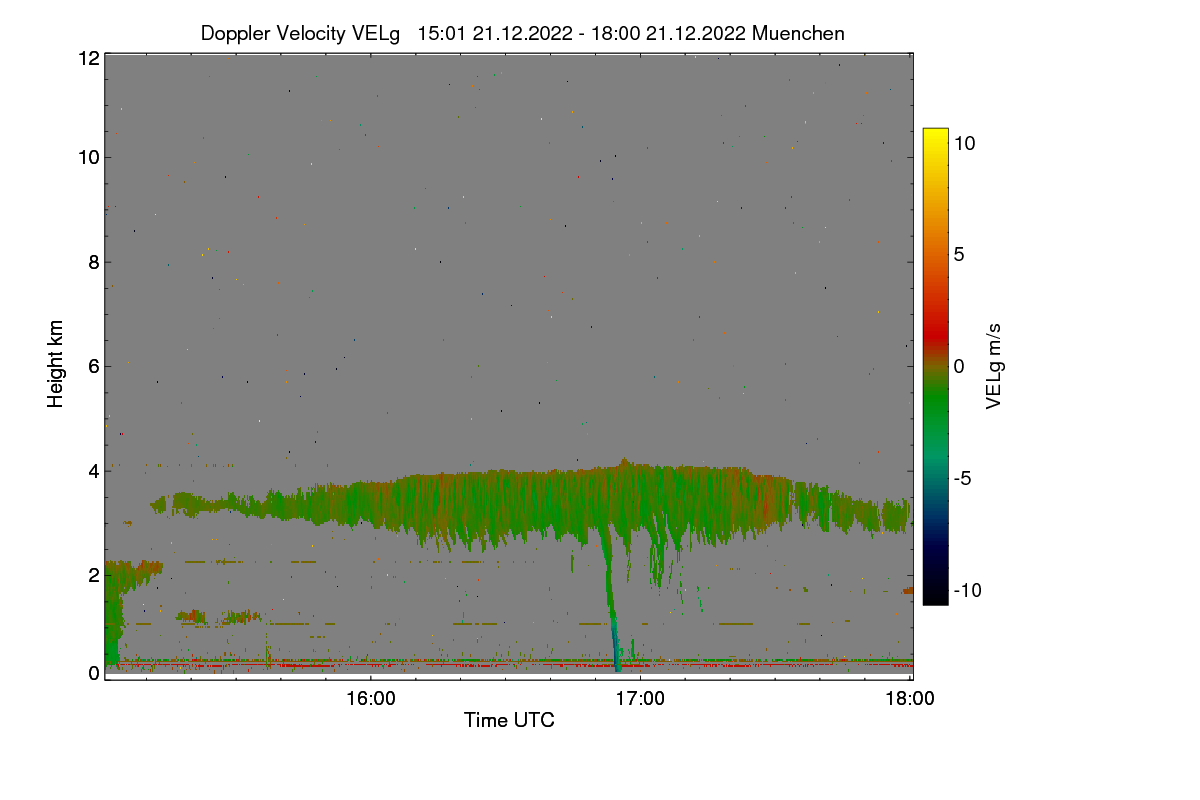The image size is (1200, 800).
Task: Click the VELg m/s colorbar title
Action: click(x=993, y=366)
